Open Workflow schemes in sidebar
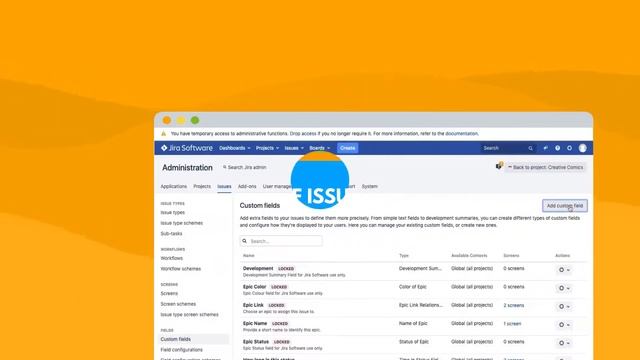Viewport: 640px width, 360px height. pyautogui.click(x=181, y=269)
